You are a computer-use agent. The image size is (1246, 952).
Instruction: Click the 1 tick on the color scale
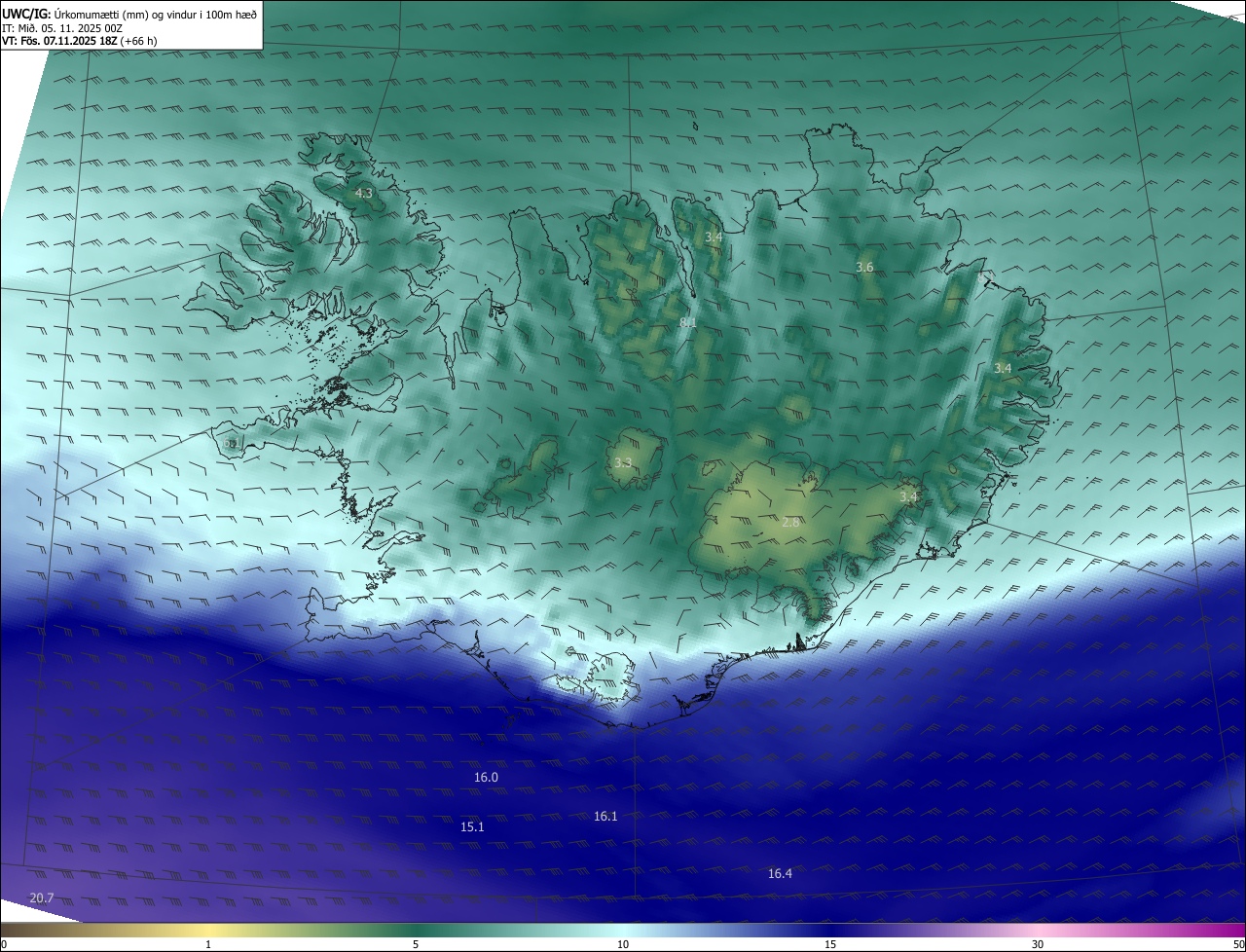pos(209,944)
